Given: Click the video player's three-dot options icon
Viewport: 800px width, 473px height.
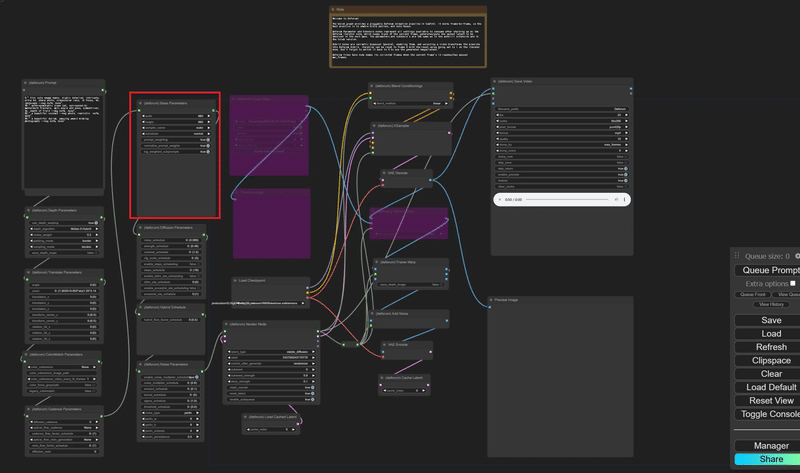Looking at the screenshot, I should (624, 200).
